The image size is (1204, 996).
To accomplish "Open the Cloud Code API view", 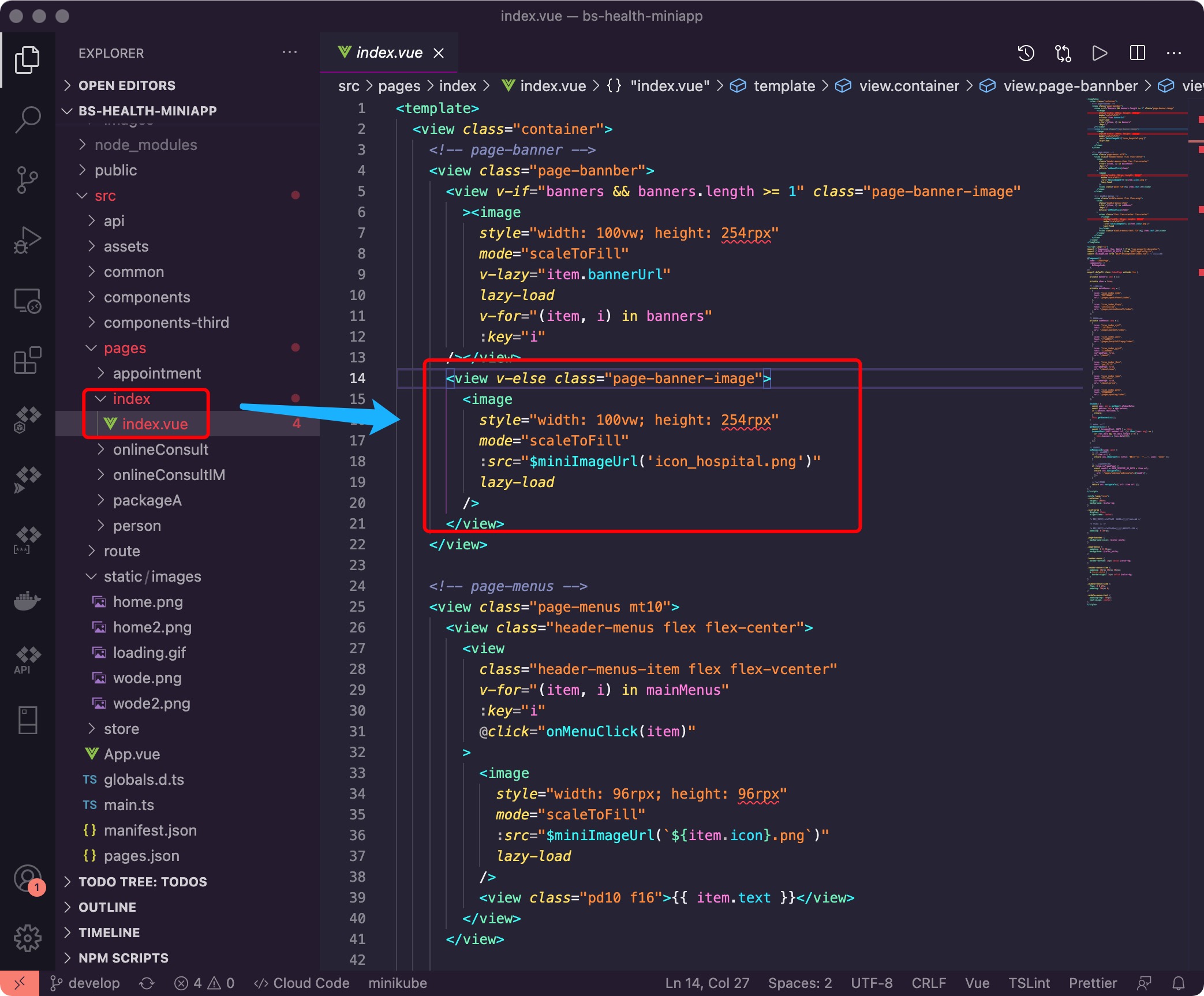I will (27, 660).
